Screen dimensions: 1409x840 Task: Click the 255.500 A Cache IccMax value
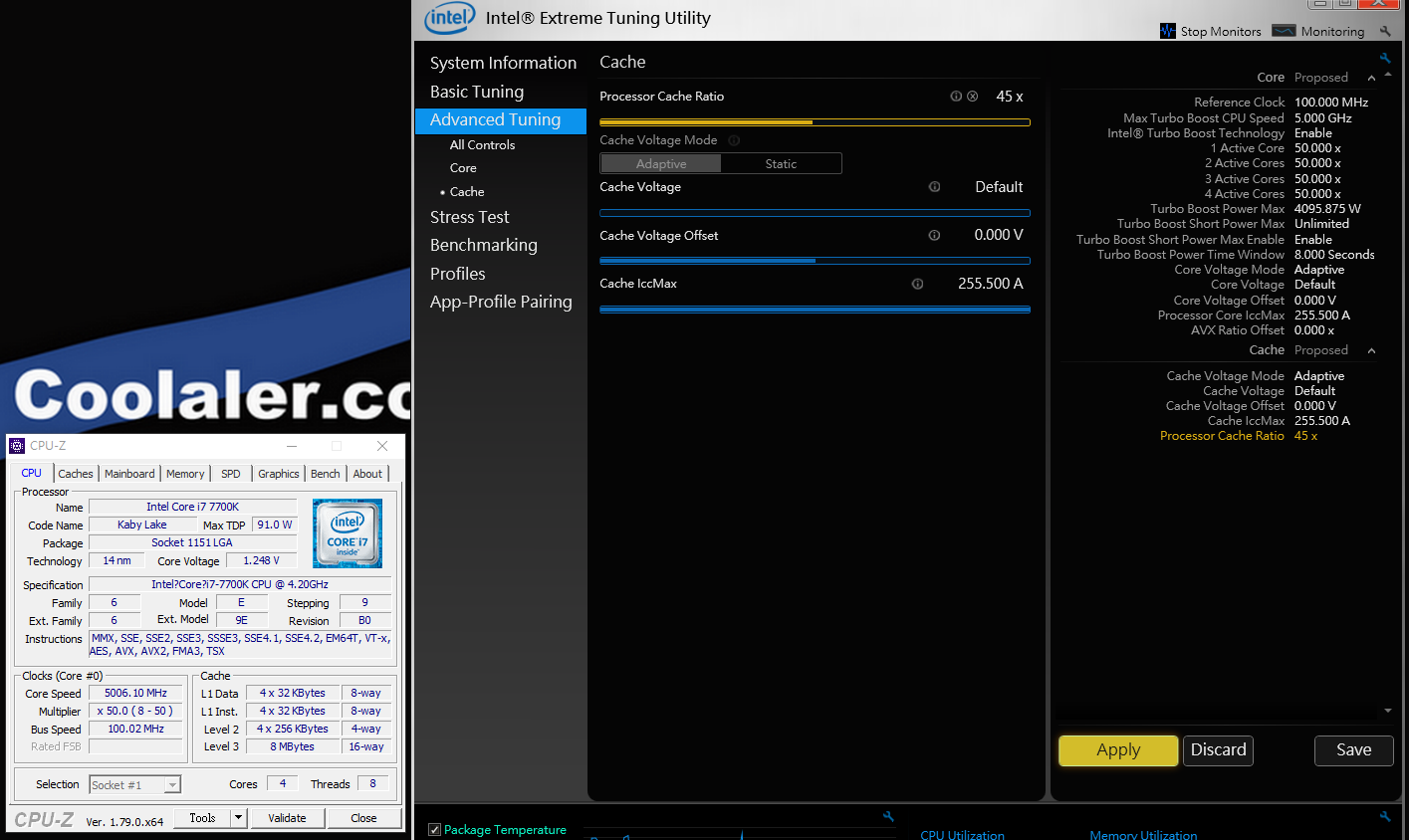click(990, 284)
